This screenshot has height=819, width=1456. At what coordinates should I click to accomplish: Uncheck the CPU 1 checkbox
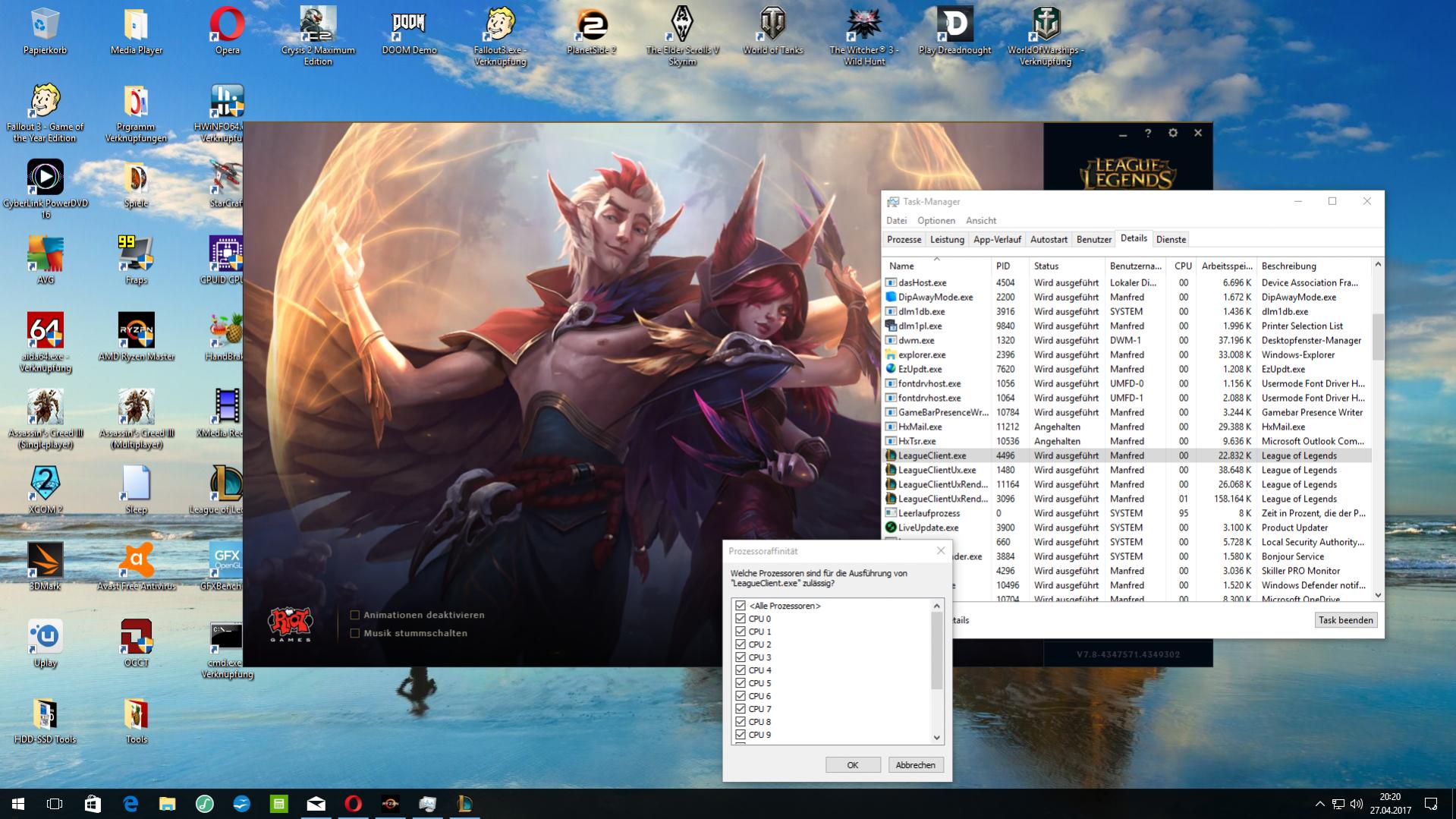click(x=741, y=632)
